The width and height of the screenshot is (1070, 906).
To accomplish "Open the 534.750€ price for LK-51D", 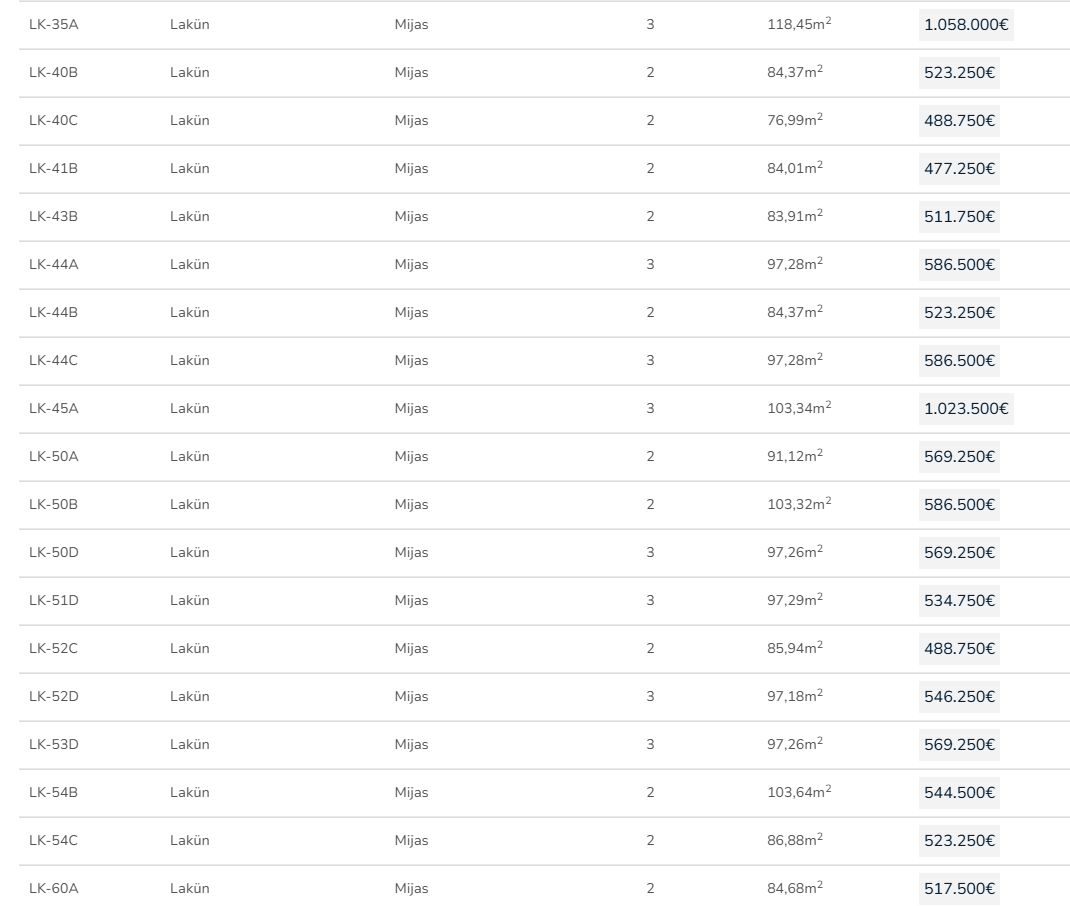I will coord(959,601).
